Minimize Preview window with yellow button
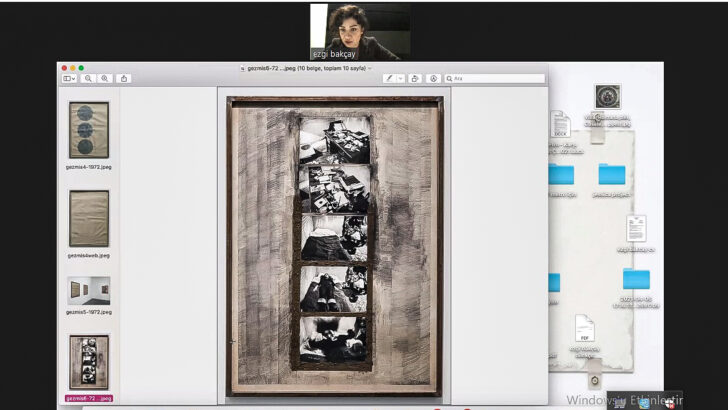The image size is (728, 410). (72, 68)
